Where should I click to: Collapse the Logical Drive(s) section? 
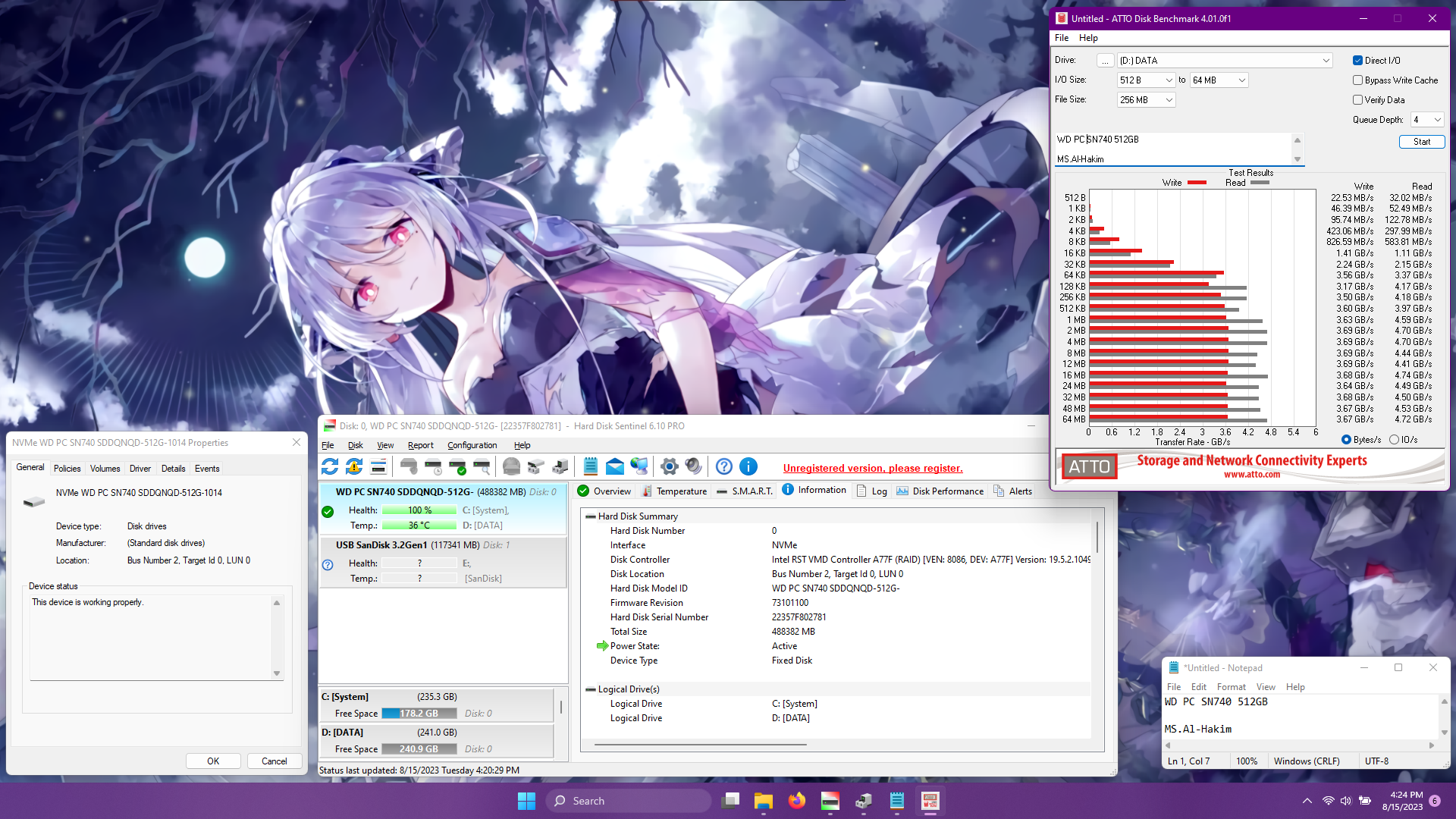tap(591, 689)
